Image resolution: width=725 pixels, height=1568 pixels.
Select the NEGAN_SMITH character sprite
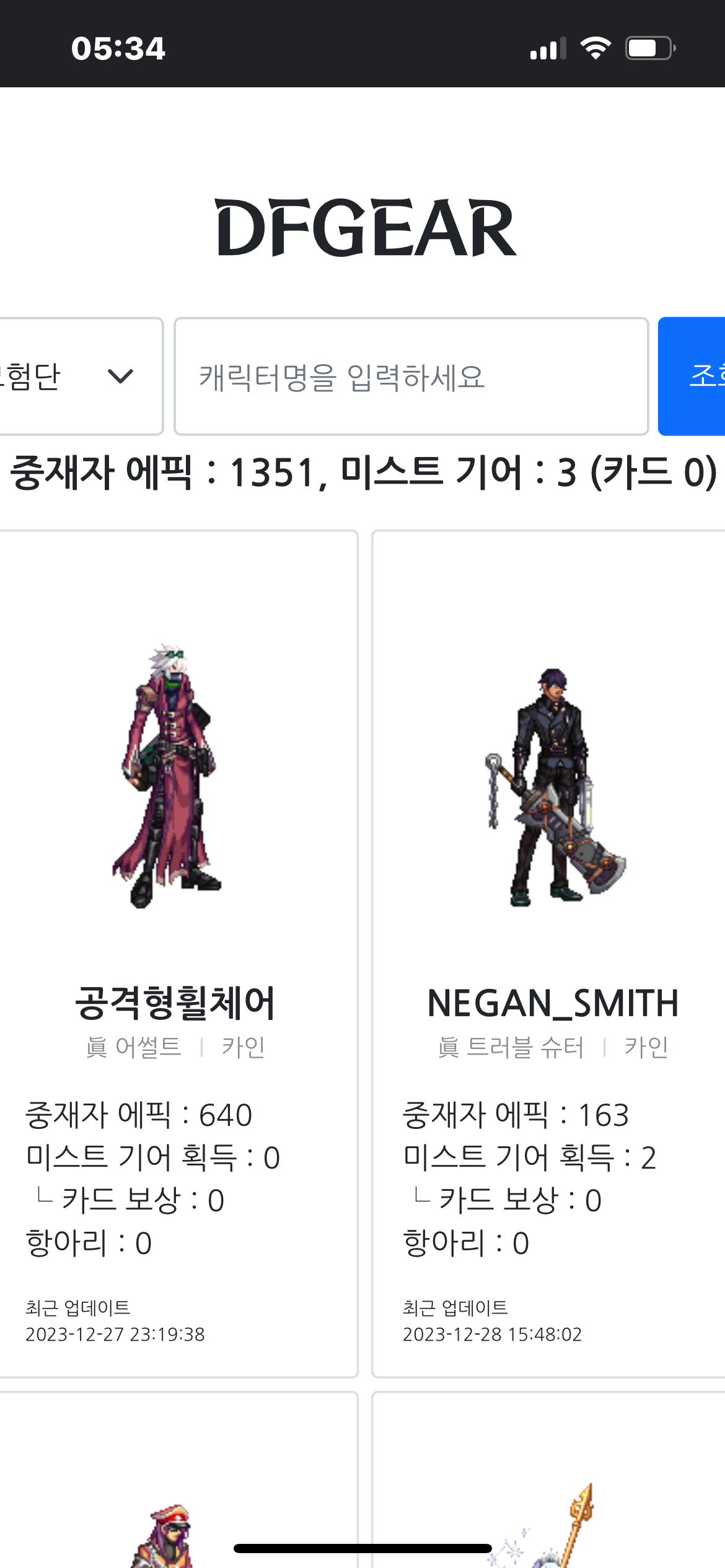pyautogui.click(x=555, y=788)
